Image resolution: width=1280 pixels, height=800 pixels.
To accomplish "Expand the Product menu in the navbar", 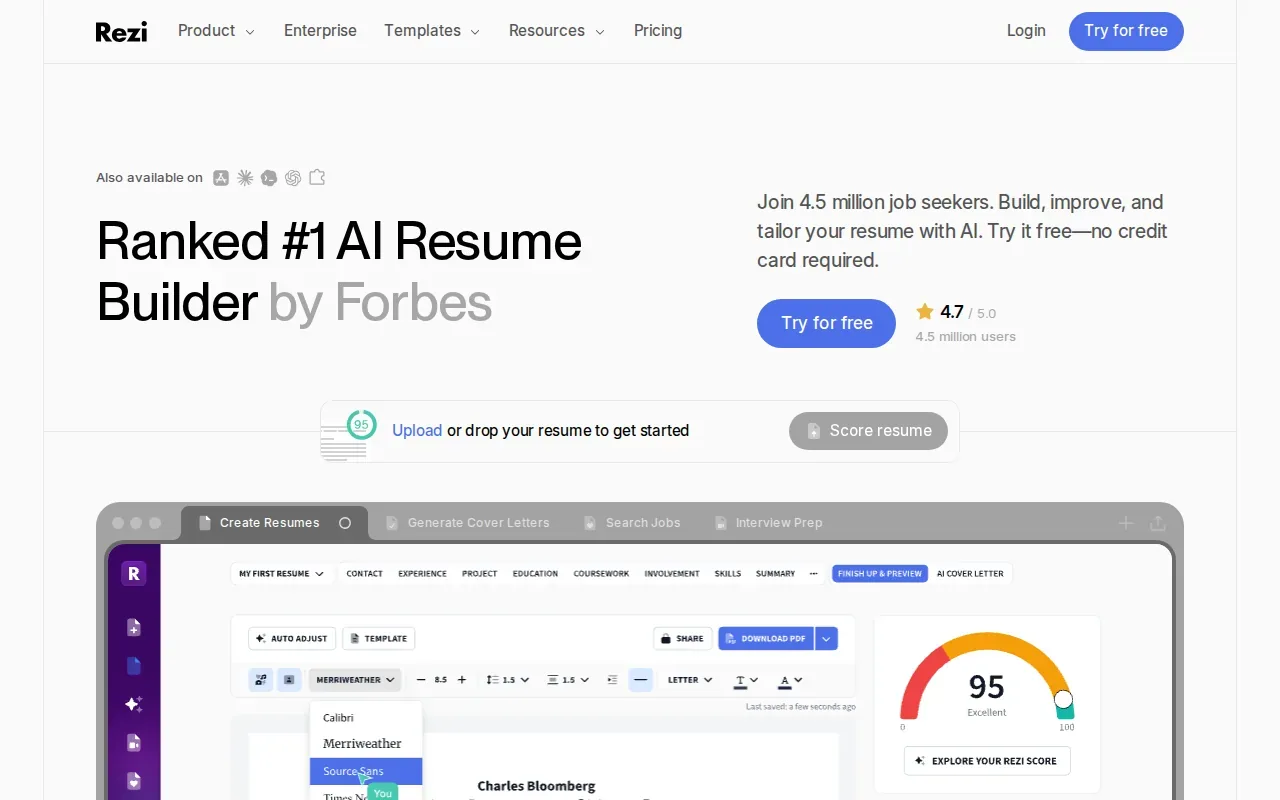I will (x=216, y=31).
